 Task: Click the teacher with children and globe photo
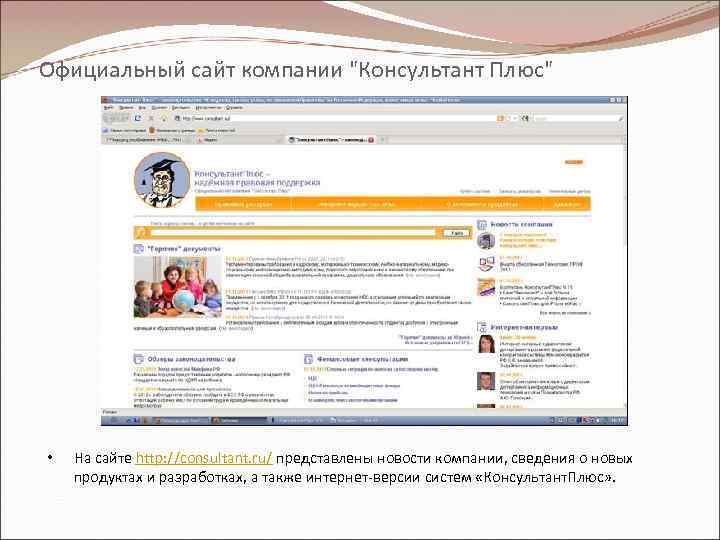click(178, 287)
